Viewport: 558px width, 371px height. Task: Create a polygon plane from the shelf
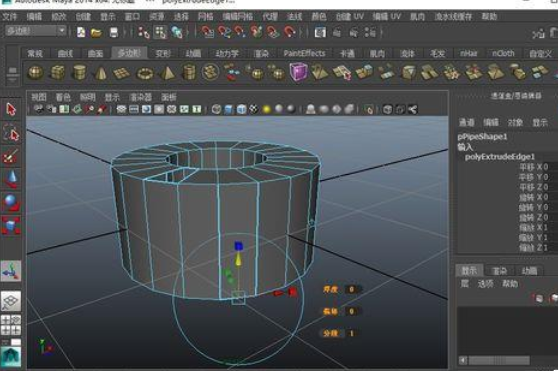click(121, 73)
